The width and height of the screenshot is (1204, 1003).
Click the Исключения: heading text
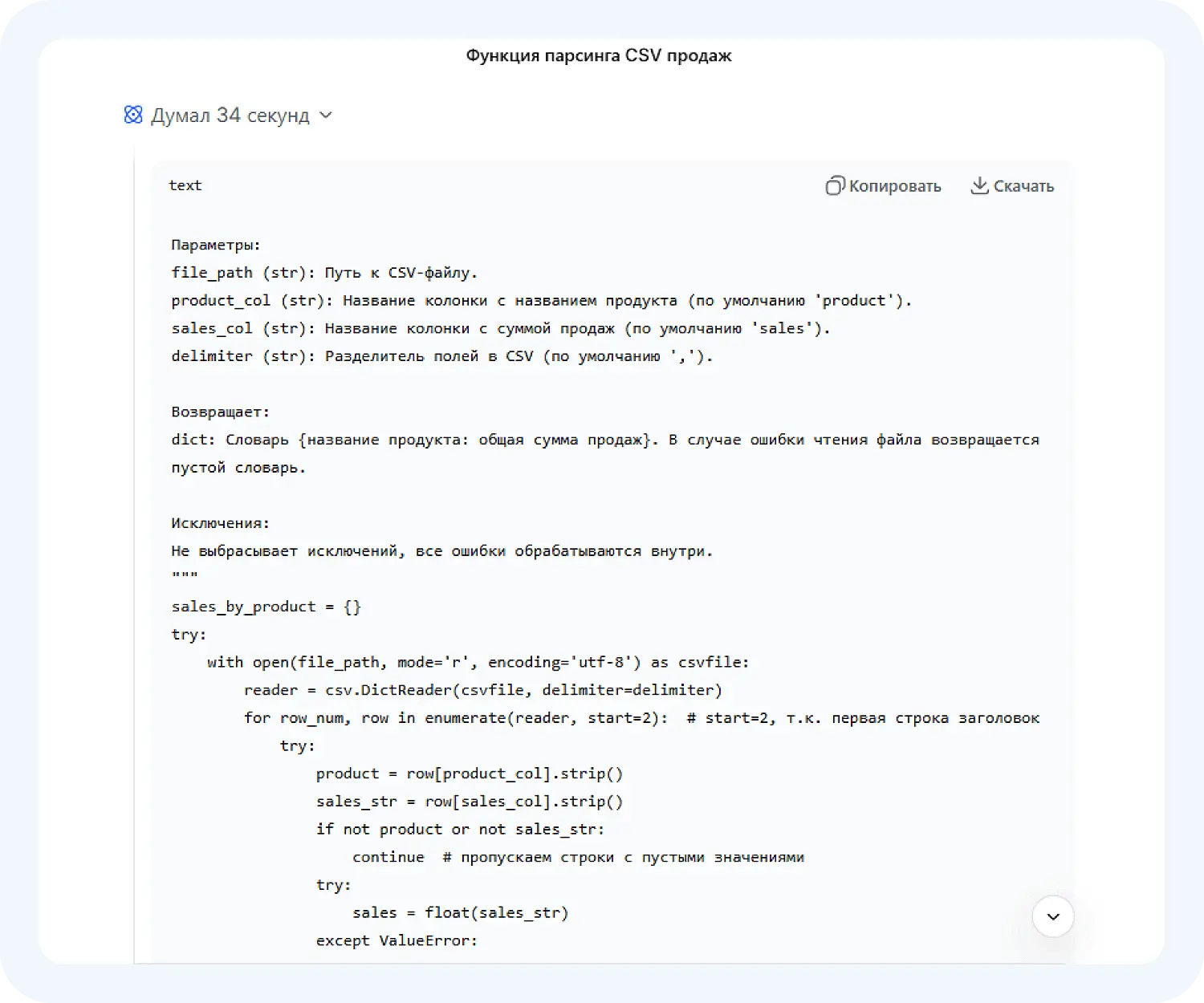218,522
